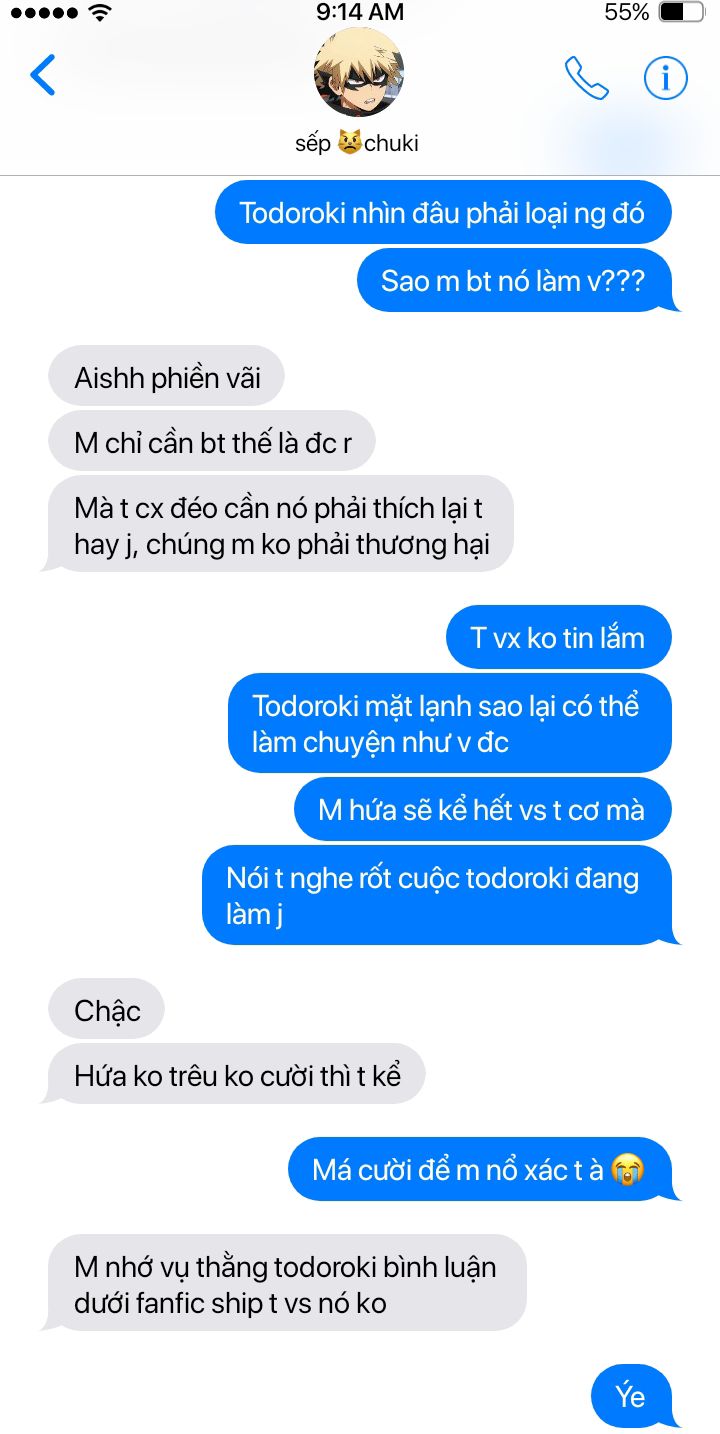The width and height of the screenshot is (720, 1434).
Task: Select the 'M hứa sẽ kể hết' bubble
Action: (x=482, y=809)
